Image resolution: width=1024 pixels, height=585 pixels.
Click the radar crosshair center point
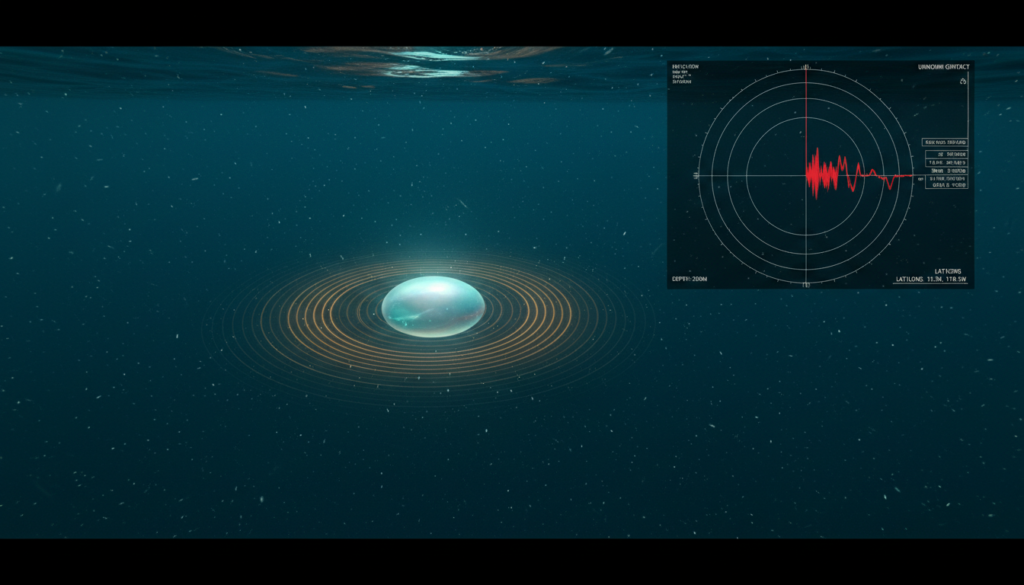pyautogui.click(x=806, y=175)
